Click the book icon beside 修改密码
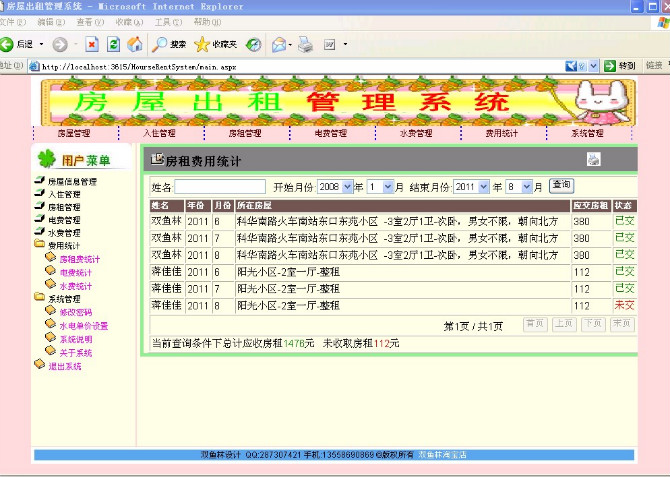 pyautogui.click(x=50, y=310)
